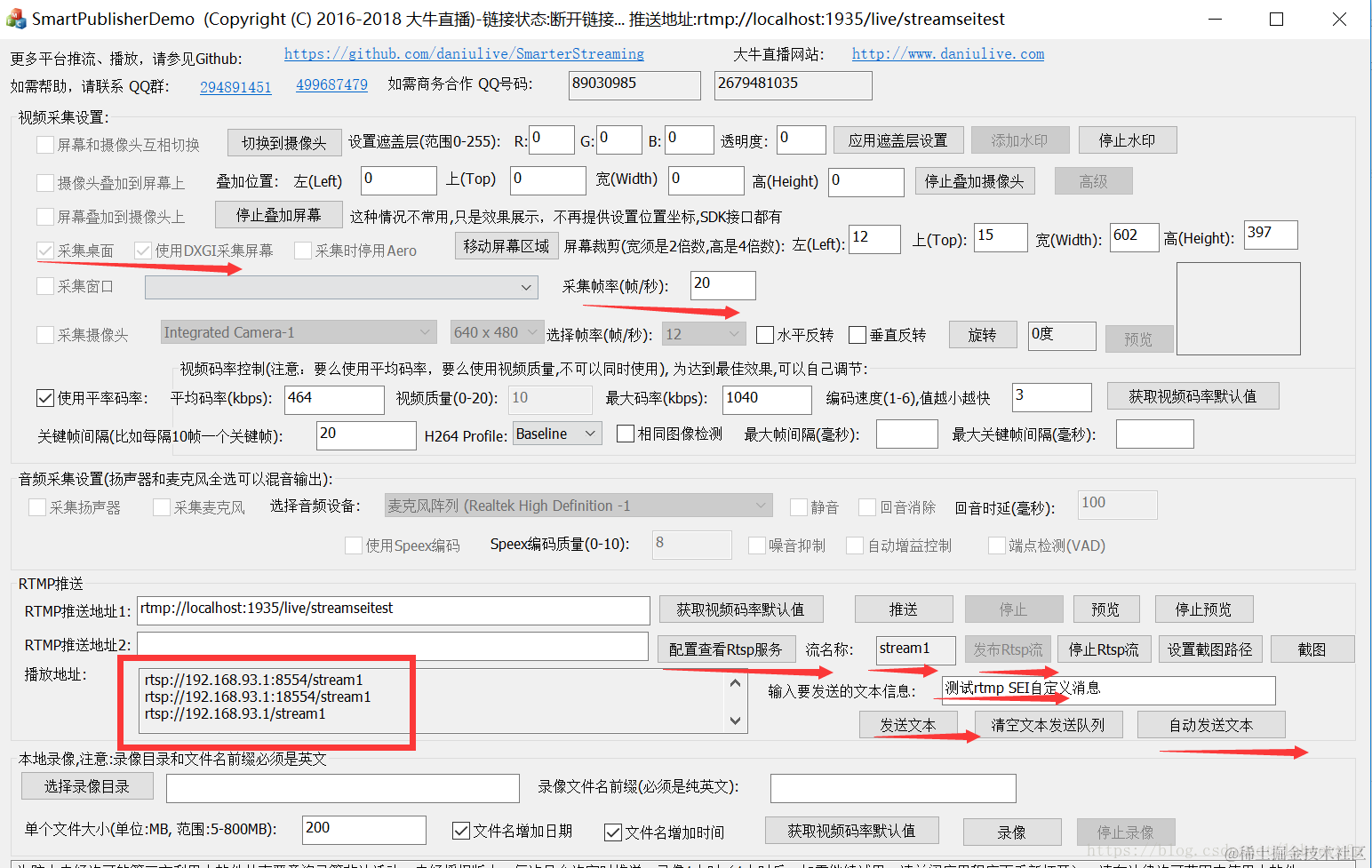1372x868 pixels.
Task: Click the 停止预览 button
Action: tap(1204, 609)
